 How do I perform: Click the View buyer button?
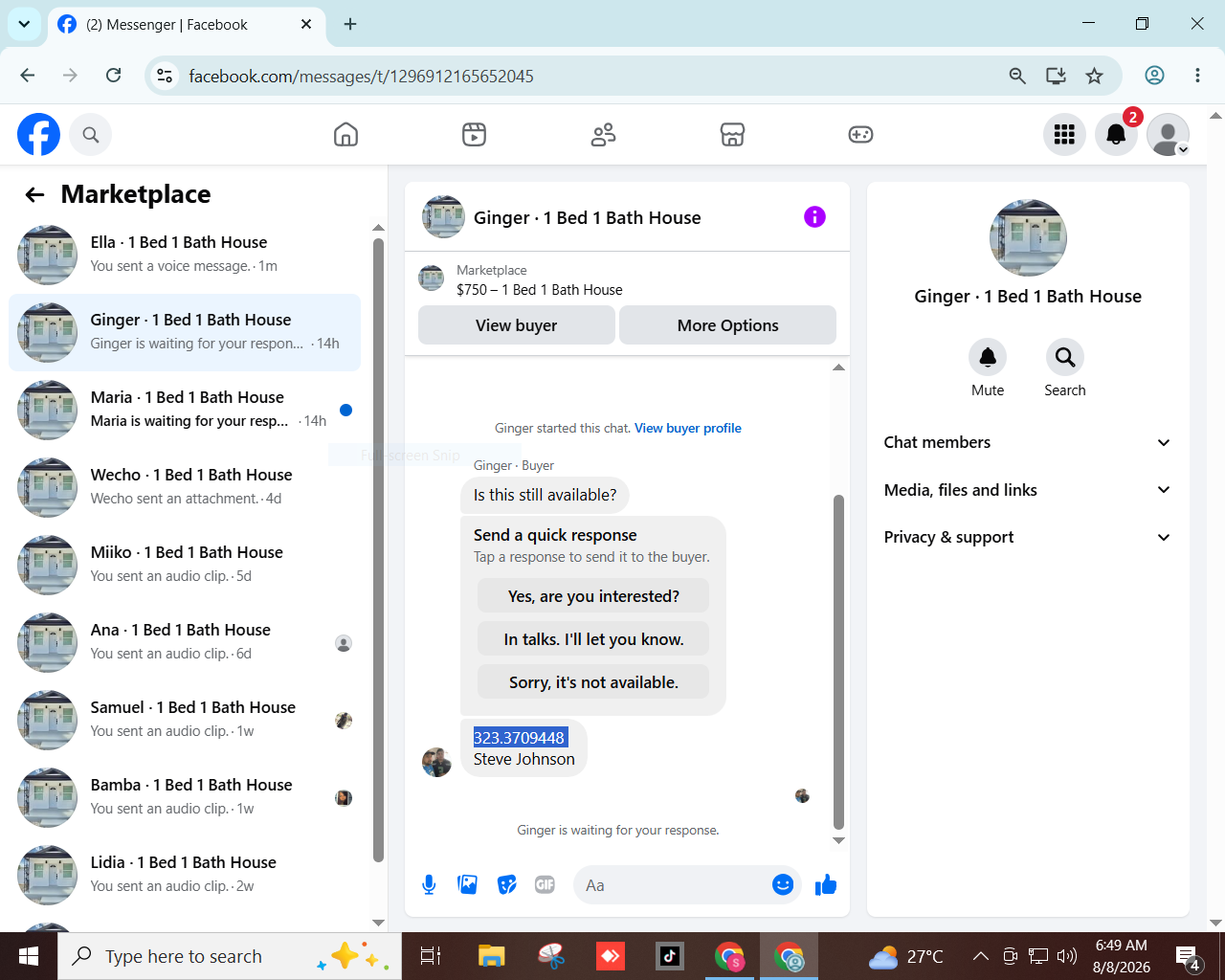point(517,325)
